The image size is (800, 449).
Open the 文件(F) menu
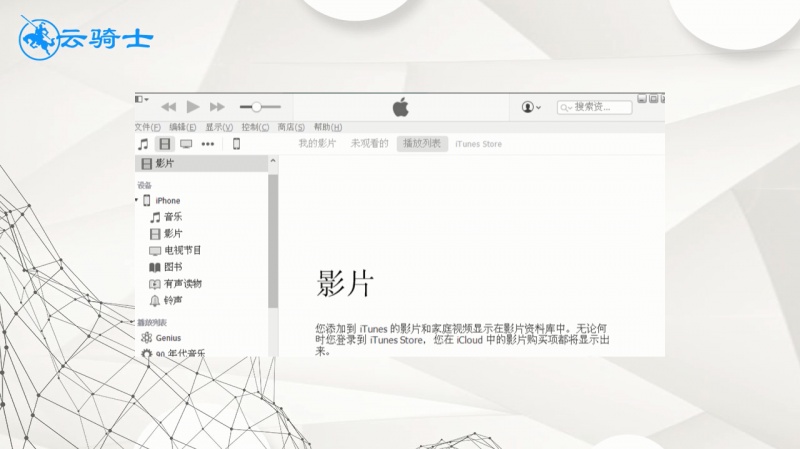148,127
